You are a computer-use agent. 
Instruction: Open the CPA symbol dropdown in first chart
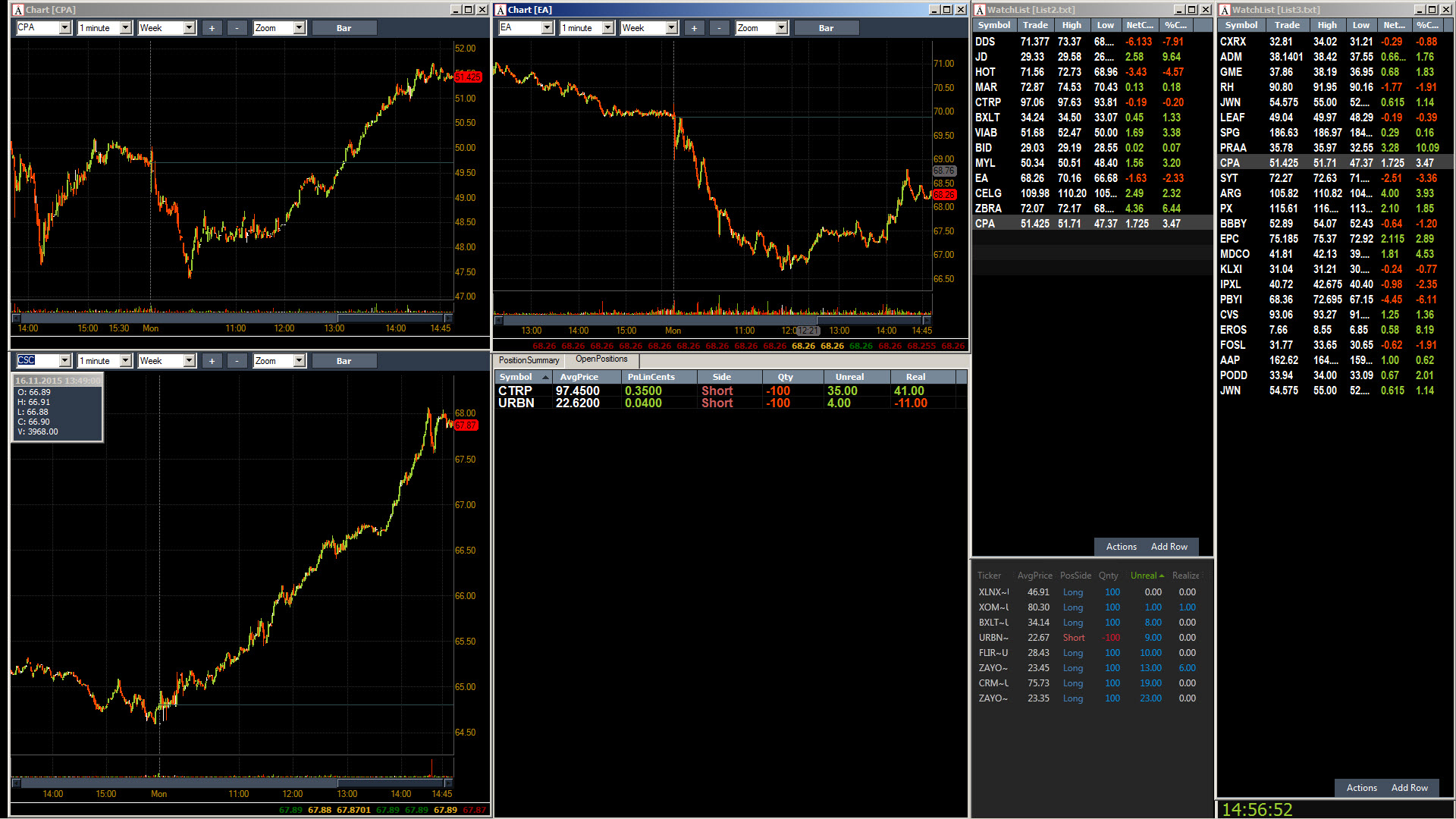(64, 28)
